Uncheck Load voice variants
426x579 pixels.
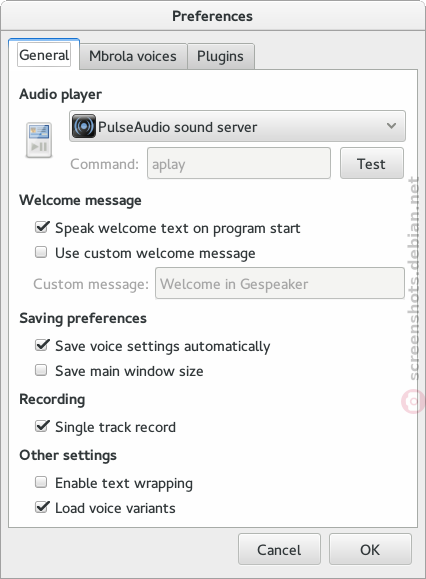[x=42, y=507]
